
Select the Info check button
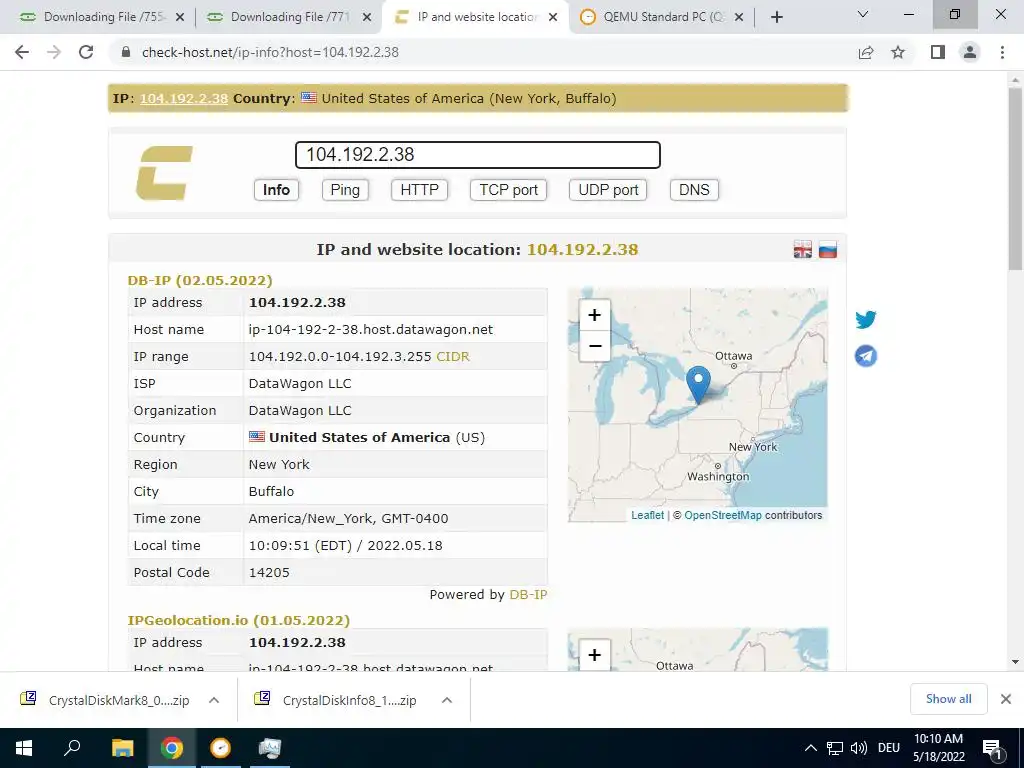click(276, 190)
